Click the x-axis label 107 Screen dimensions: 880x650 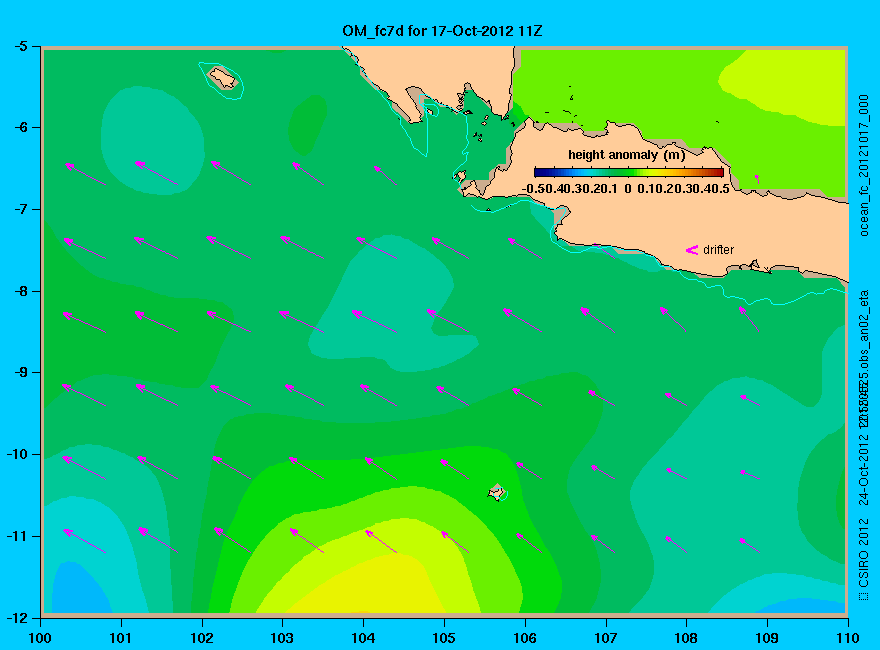click(606, 638)
